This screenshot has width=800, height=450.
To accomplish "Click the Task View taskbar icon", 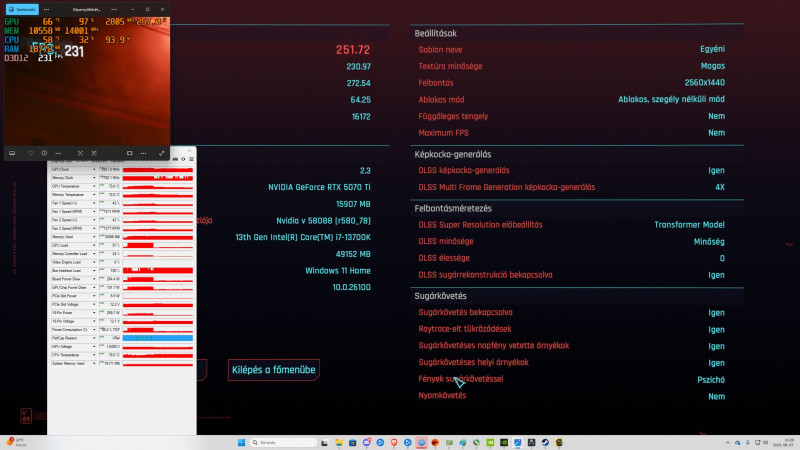I will click(324, 442).
